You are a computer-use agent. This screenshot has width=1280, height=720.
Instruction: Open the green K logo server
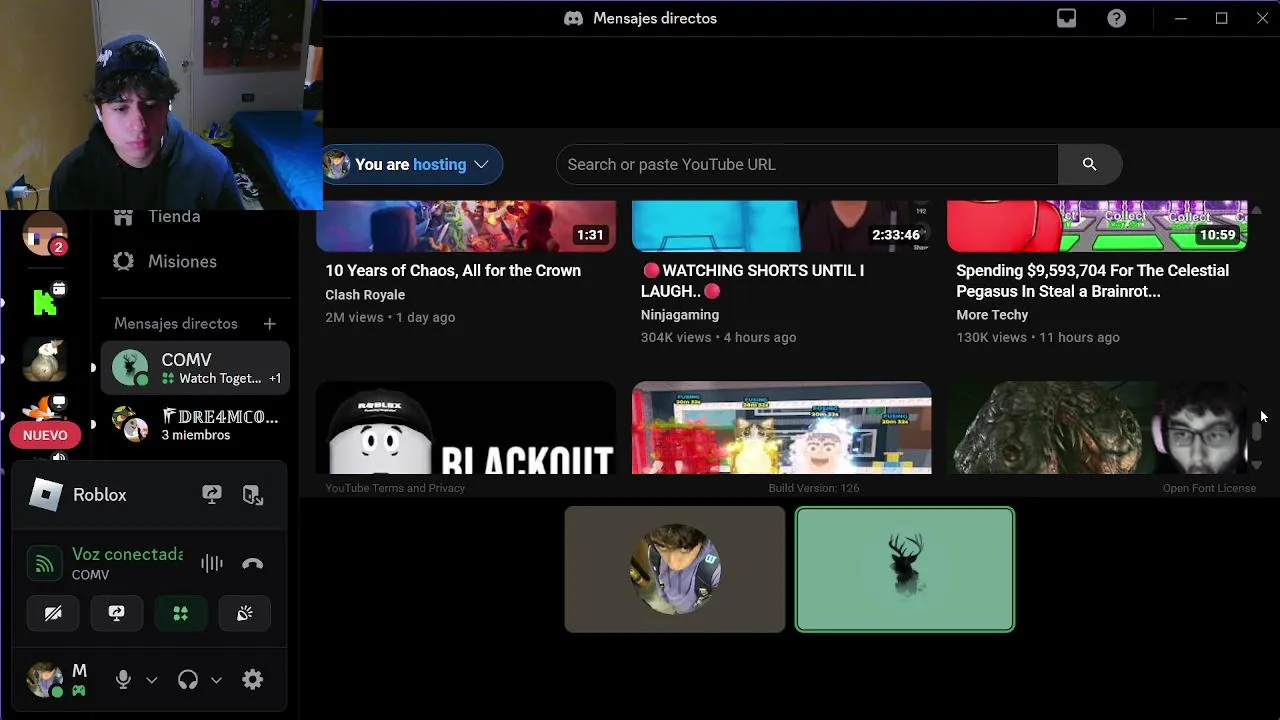[x=45, y=301]
